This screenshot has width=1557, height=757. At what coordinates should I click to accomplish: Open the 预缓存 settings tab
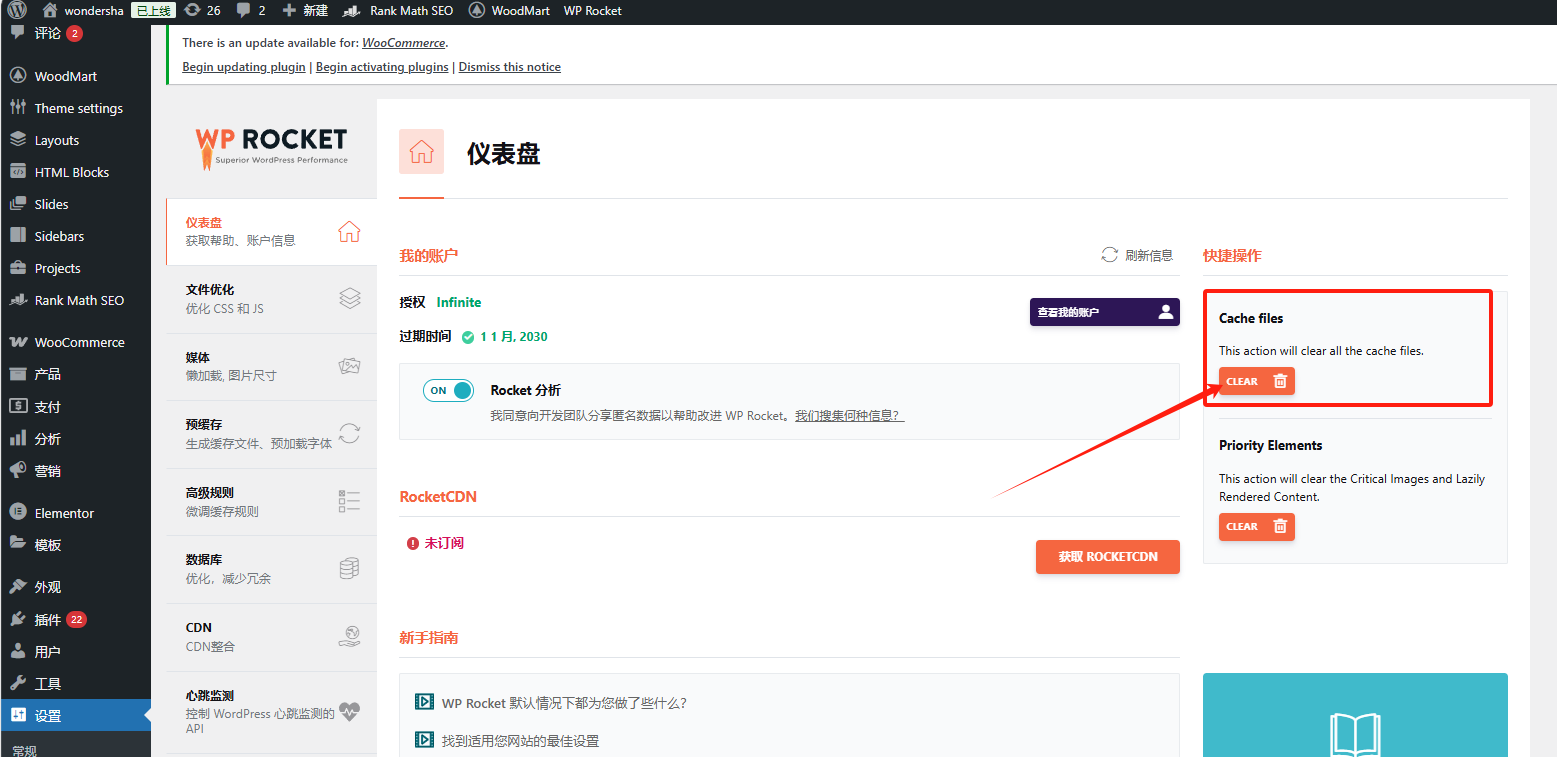[x=258, y=434]
